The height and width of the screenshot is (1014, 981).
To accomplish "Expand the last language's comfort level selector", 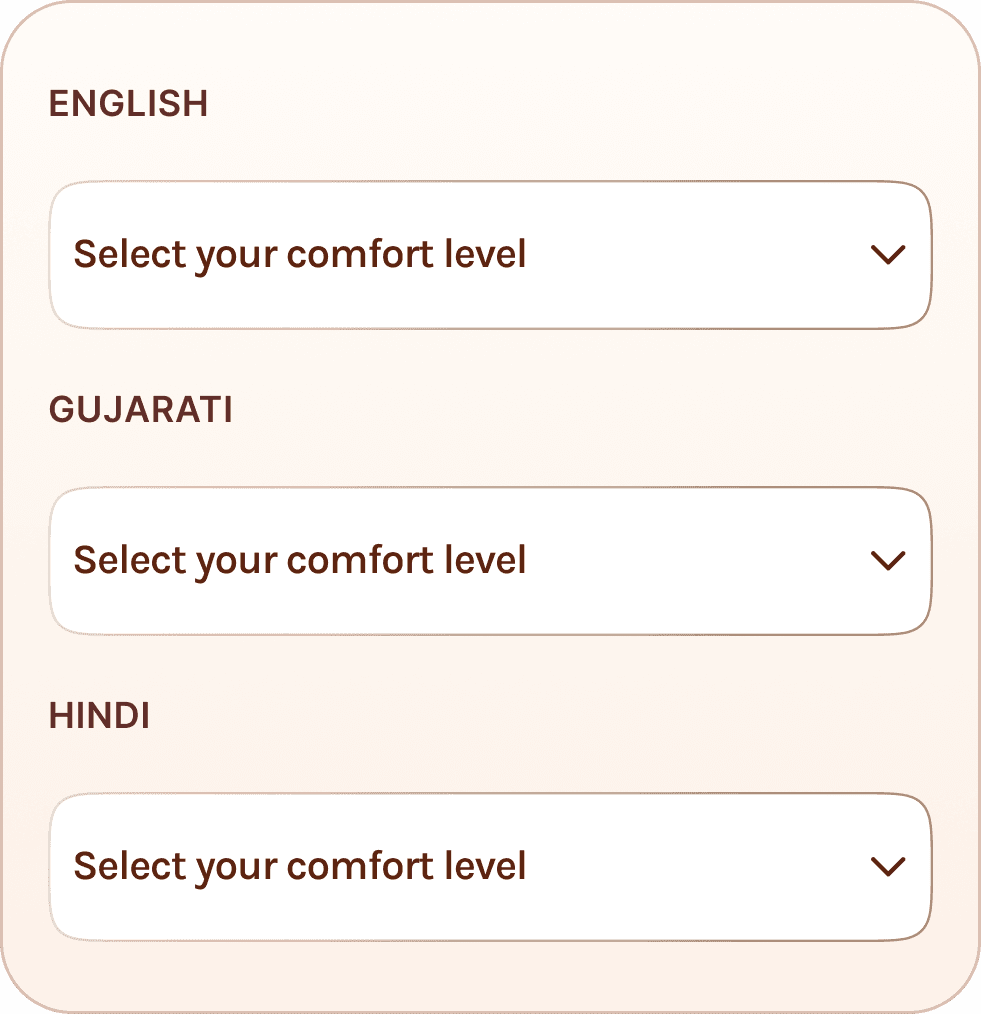I will point(490,867).
